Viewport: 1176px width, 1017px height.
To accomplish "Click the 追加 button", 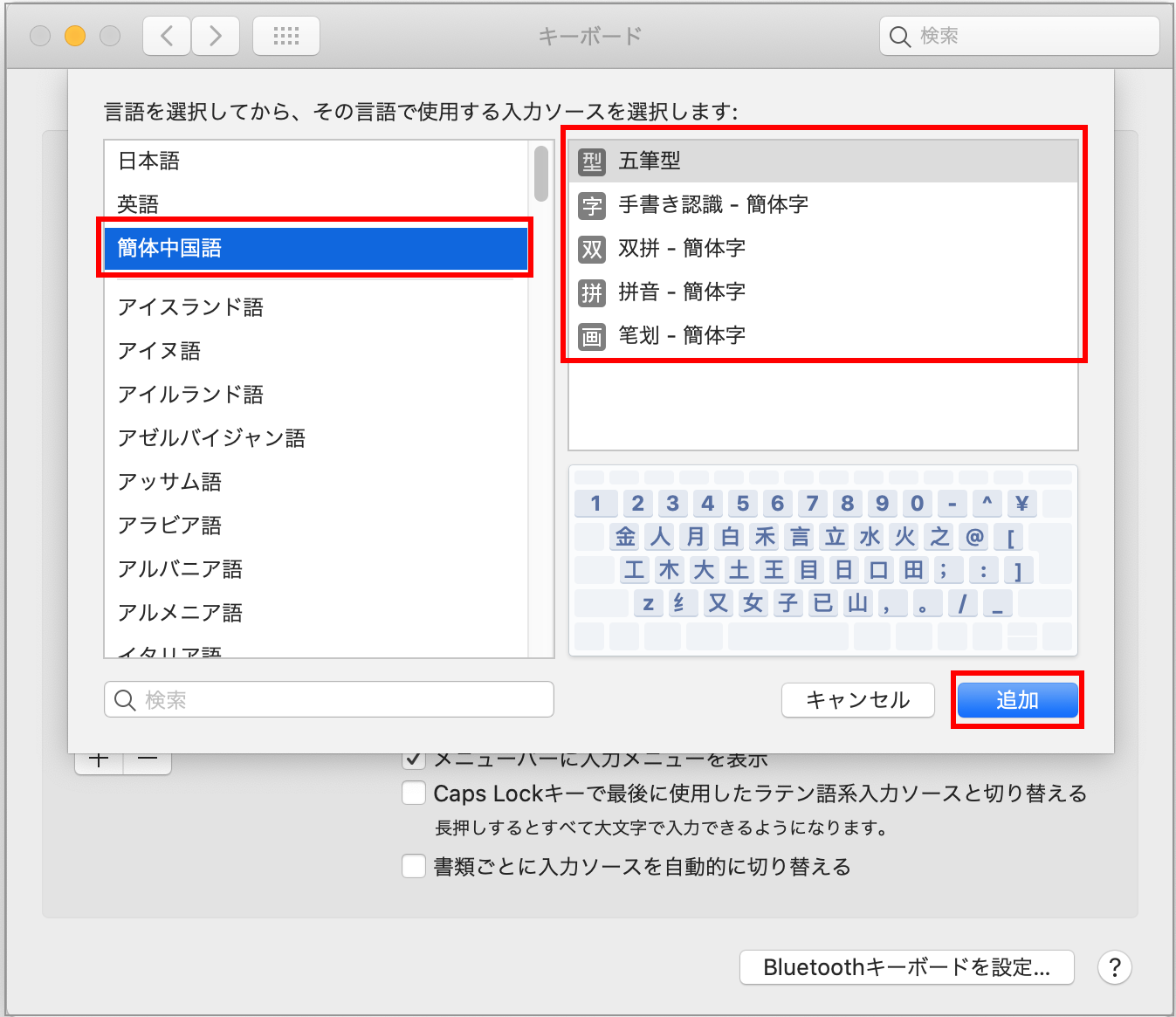I will pos(1017,700).
